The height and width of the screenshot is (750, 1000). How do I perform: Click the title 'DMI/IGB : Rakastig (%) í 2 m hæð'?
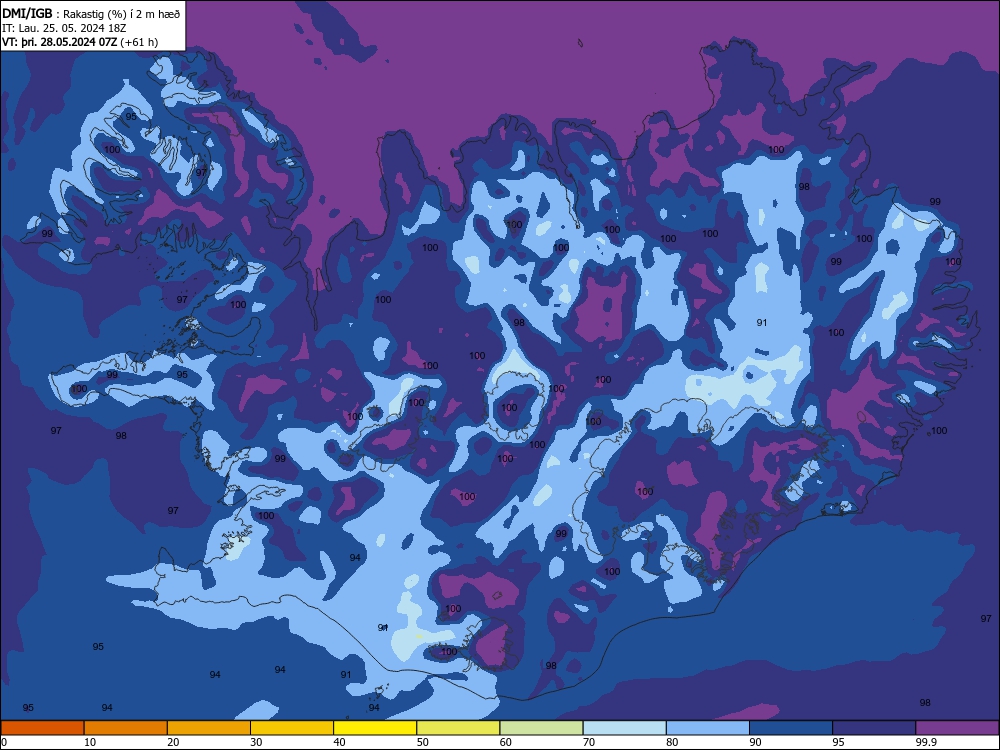(x=91, y=14)
